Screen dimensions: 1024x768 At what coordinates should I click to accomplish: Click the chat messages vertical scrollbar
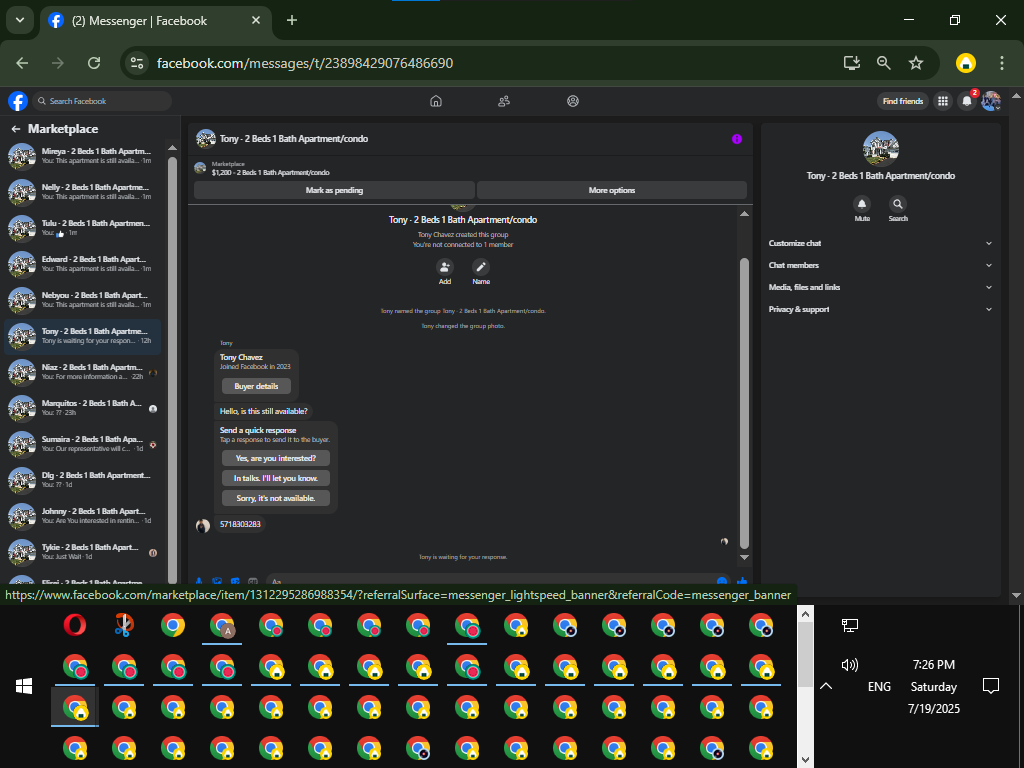(744, 403)
